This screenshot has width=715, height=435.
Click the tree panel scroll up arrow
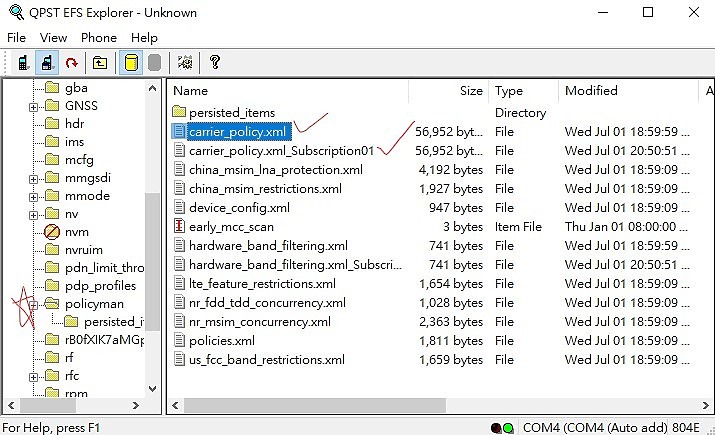pyautogui.click(x=152, y=88)
